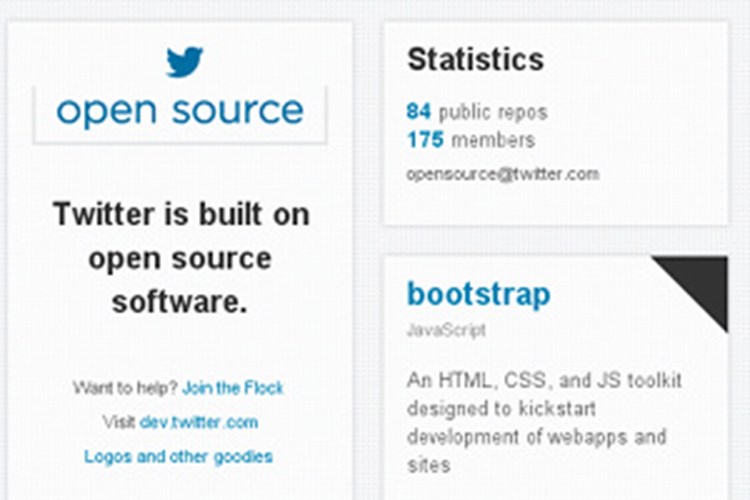
Task: Open Logos and other goodies link
Action: click(x=178, y=456)
